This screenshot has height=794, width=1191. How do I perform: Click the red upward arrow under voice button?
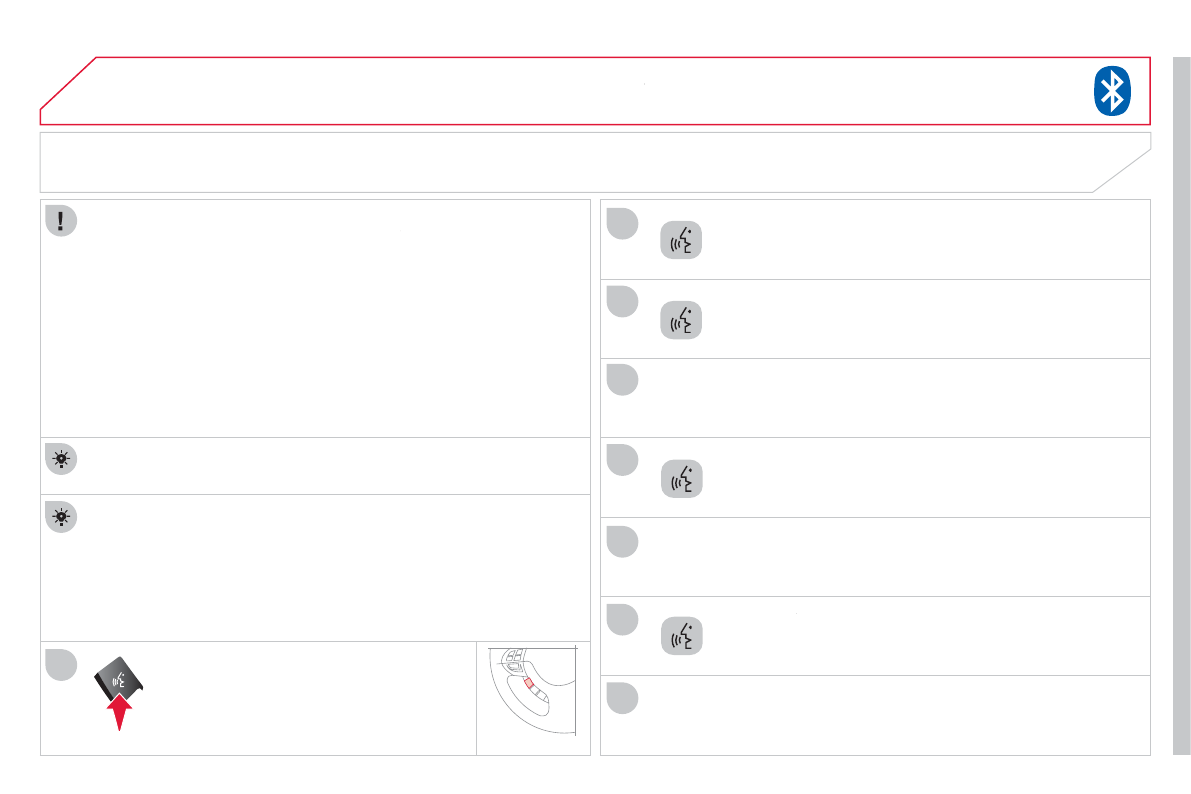(119, 713)
